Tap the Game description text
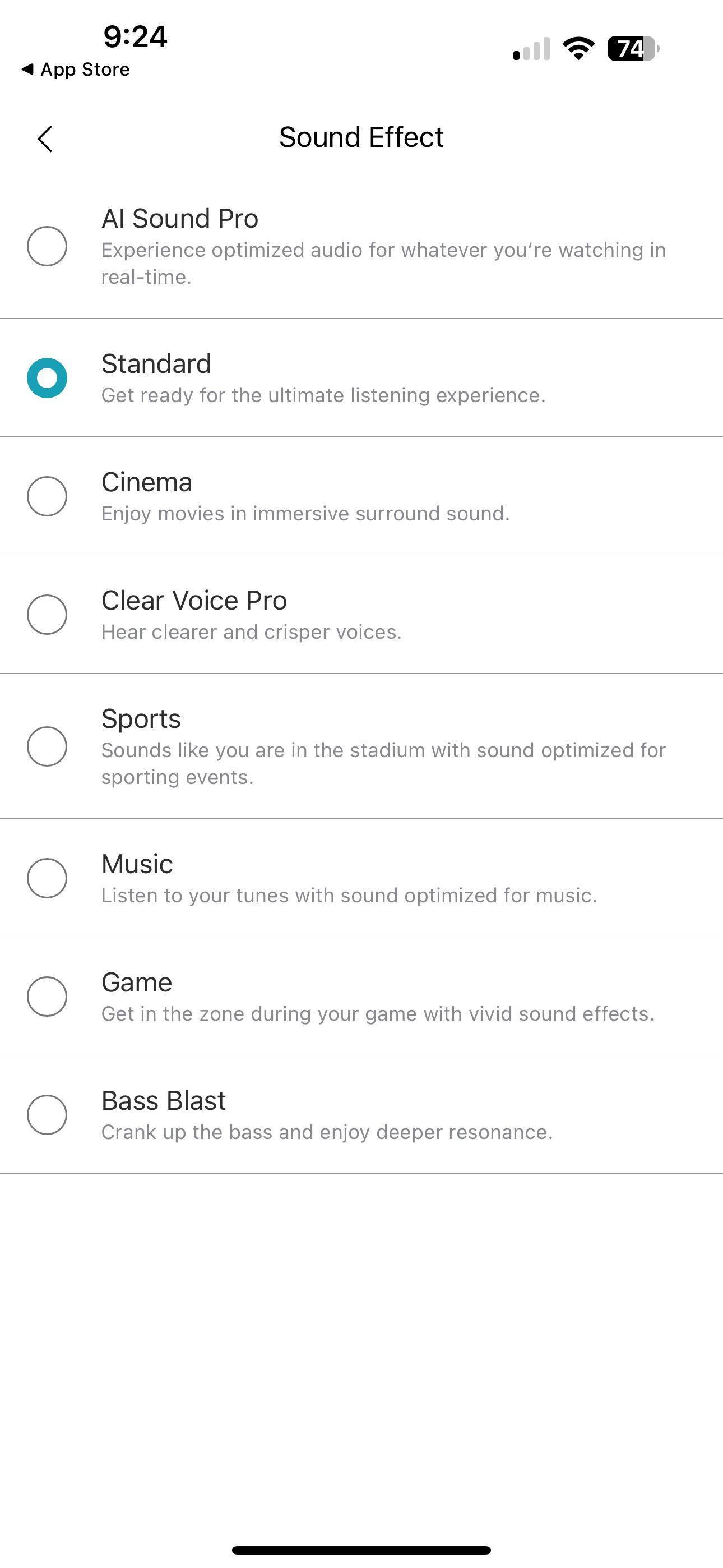 377,1013
